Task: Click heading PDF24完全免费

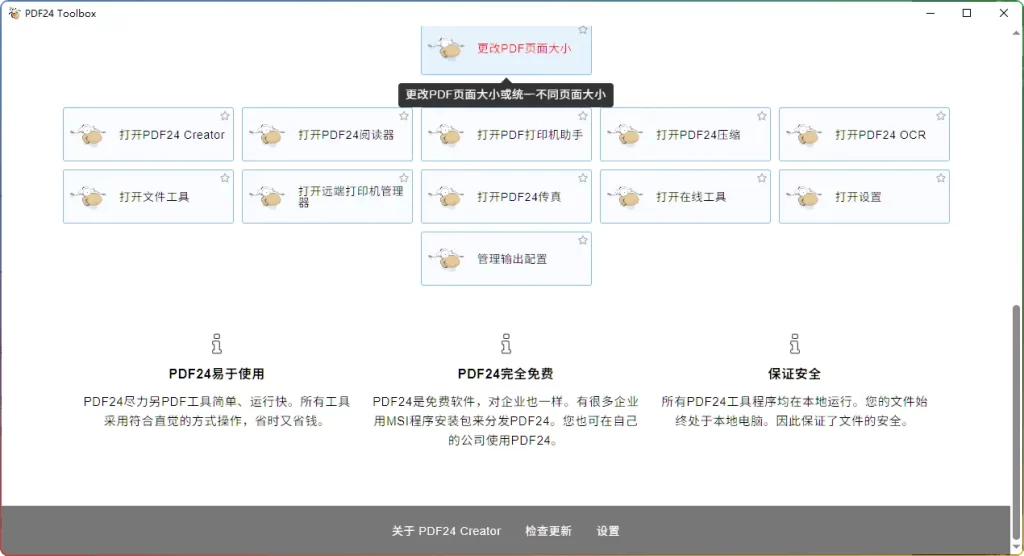Action: pyautogui.click(x=505, y=374)
